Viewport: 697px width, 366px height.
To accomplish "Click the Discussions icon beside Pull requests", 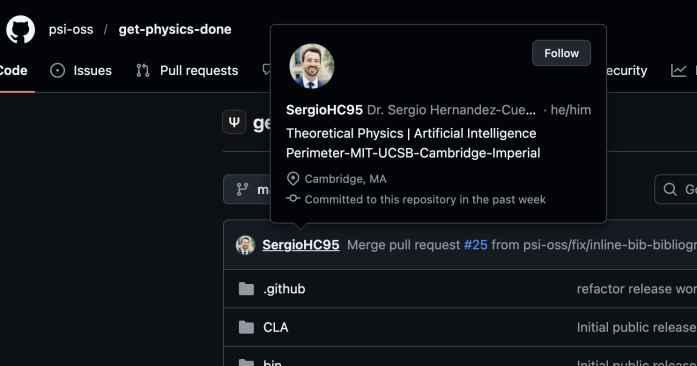I will click(x=266, y=69).
